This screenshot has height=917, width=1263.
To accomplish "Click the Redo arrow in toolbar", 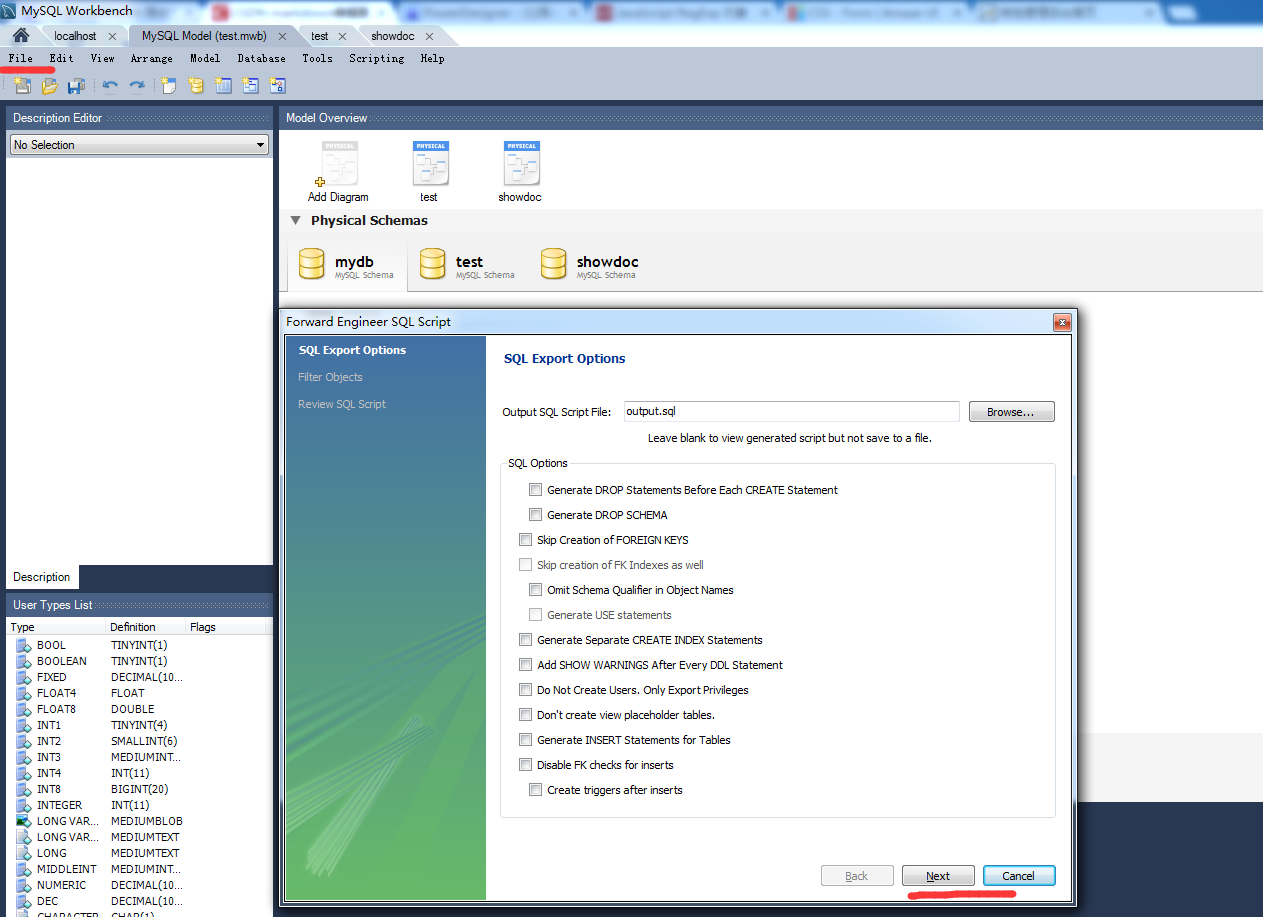I will tap(137, 86).
